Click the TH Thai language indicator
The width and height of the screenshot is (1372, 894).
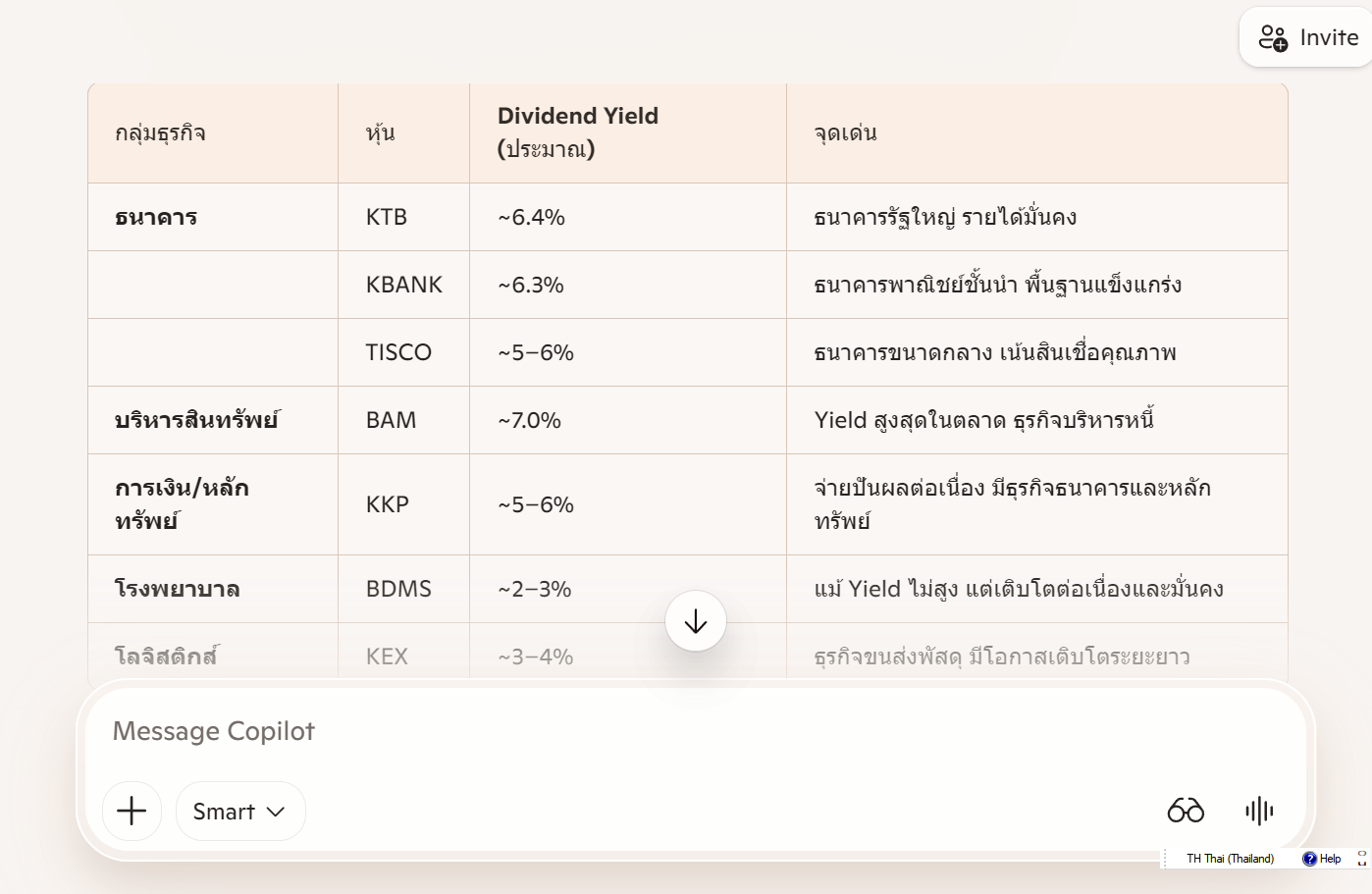pyautogui.click(x=1230, y=859)
